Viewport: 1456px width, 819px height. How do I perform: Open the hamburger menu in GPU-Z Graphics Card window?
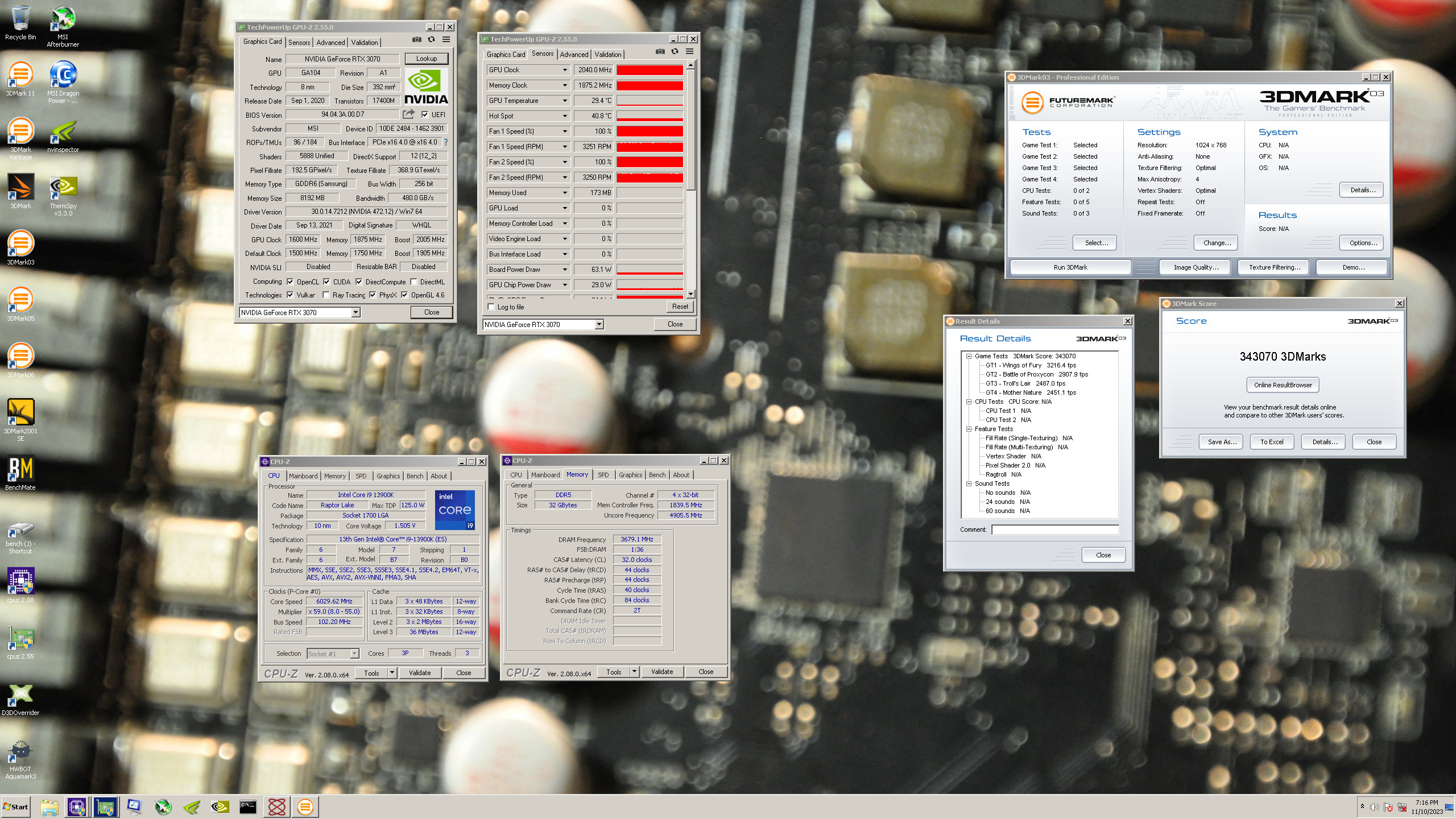click(446, 39)
